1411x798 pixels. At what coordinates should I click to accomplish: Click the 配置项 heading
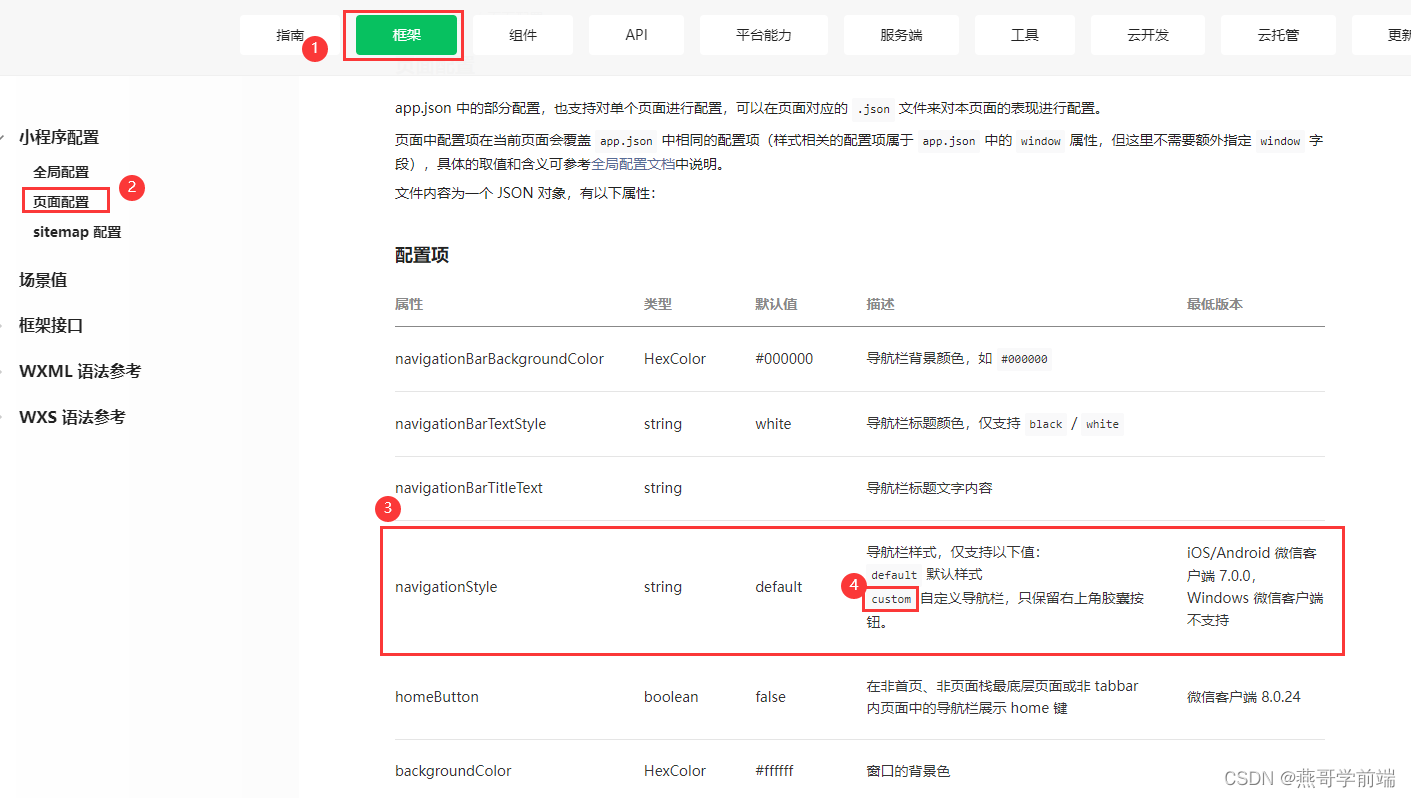422,255
